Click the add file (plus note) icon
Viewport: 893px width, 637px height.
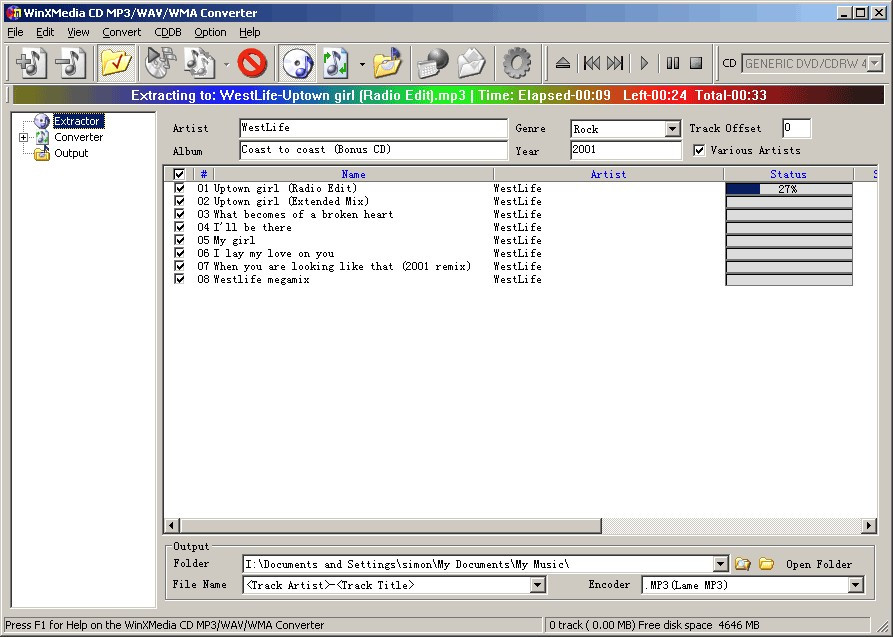pos(31,63)
